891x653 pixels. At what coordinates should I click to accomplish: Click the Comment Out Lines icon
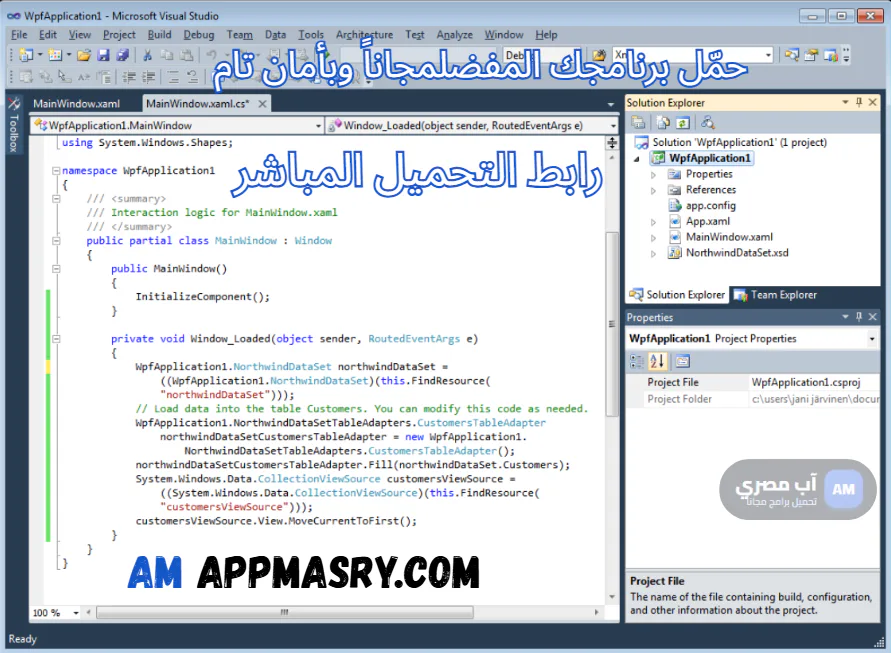(173, 77)
